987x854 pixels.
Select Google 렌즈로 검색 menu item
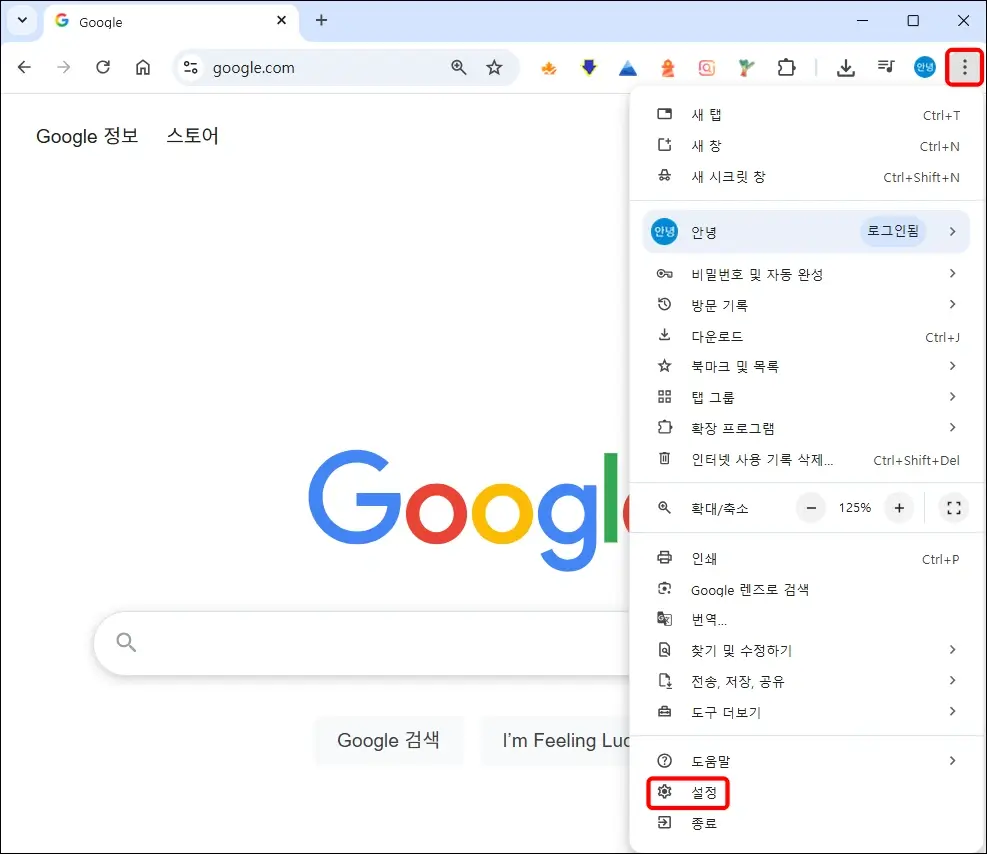(808, 590)
